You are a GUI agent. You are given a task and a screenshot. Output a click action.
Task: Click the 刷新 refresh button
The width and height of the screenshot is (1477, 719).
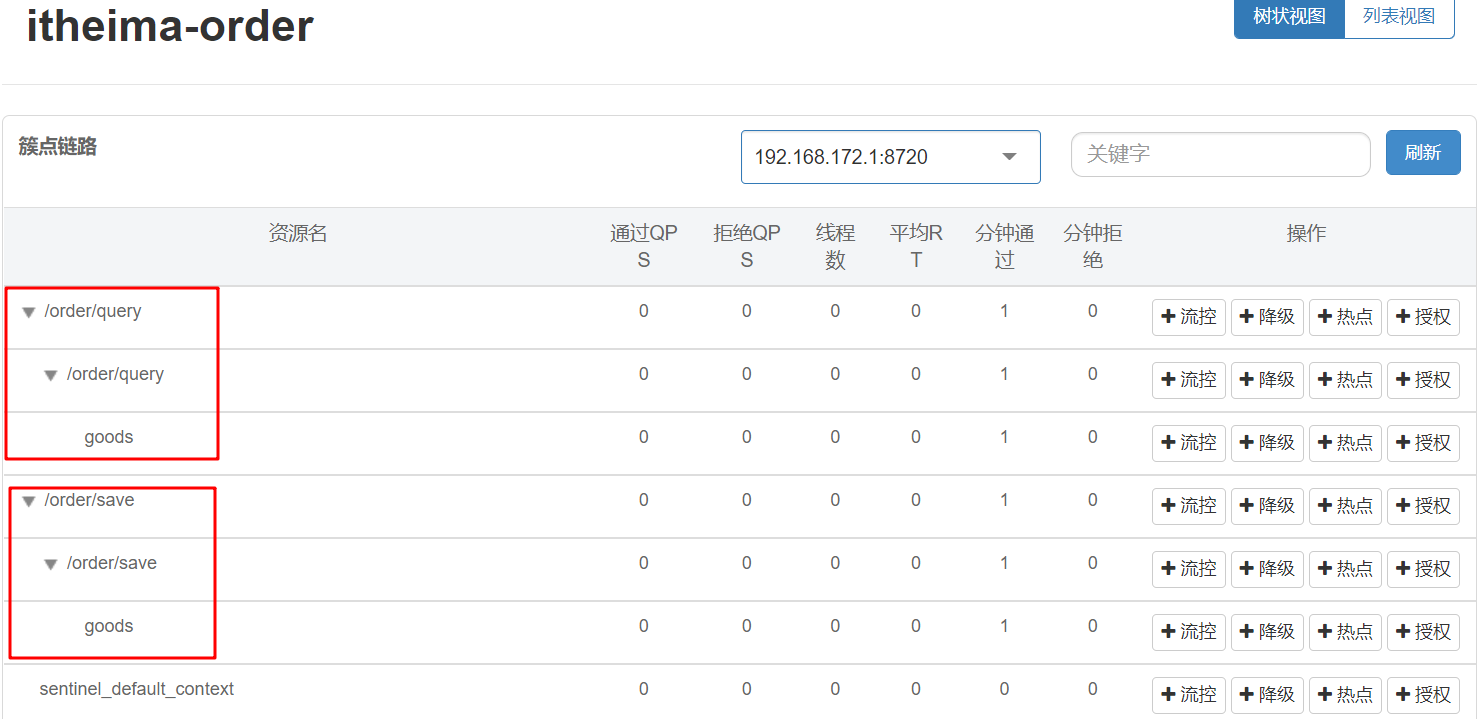(x=1422, y=153)
